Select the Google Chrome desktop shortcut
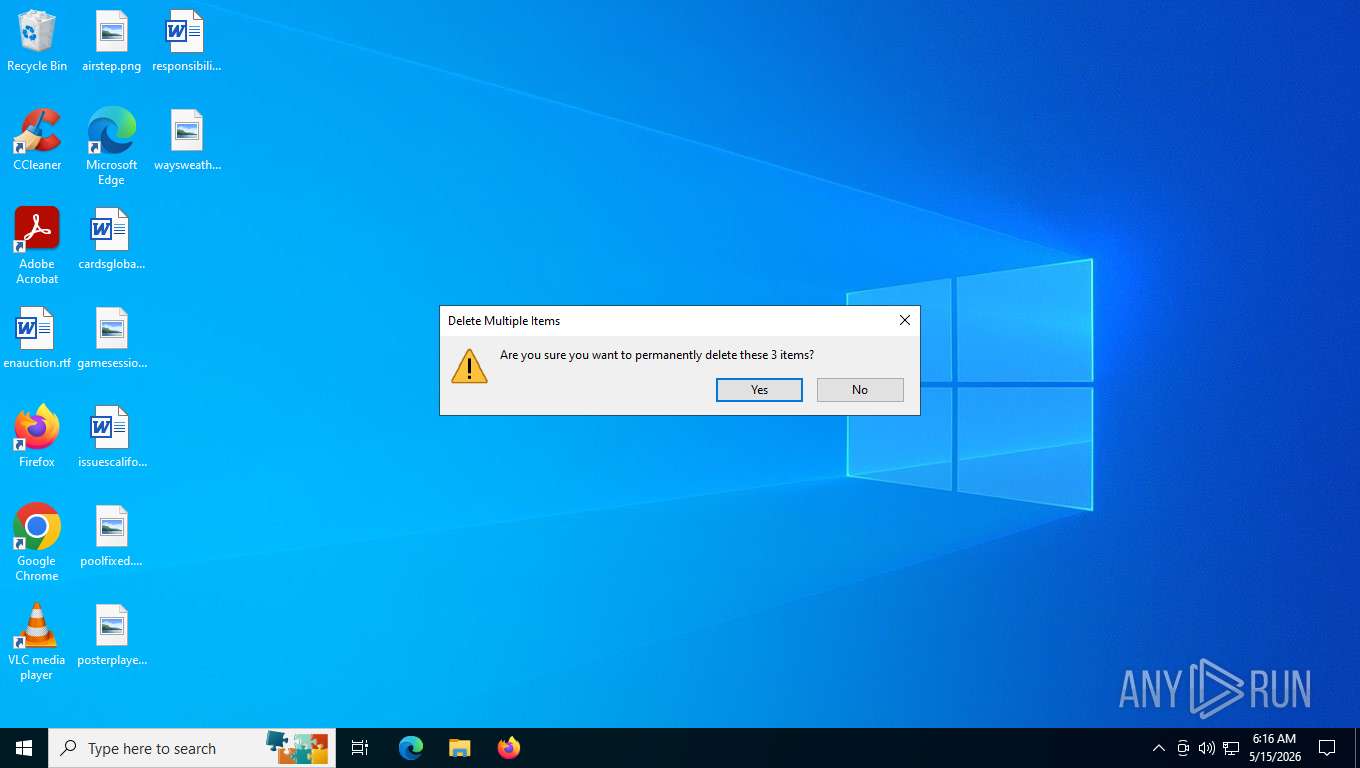This screenshot has height=768, width=1360. (x=37, y=543)
